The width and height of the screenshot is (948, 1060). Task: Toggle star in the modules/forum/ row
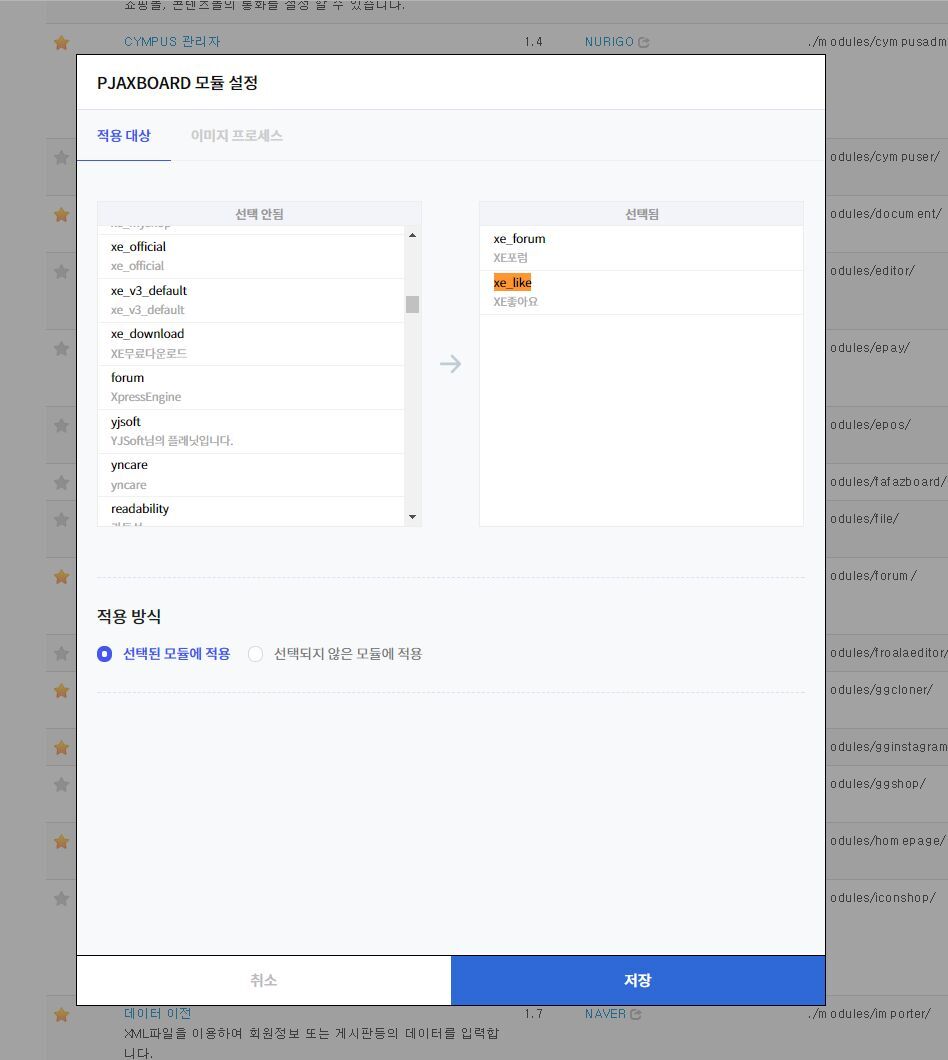coord(62,577)
